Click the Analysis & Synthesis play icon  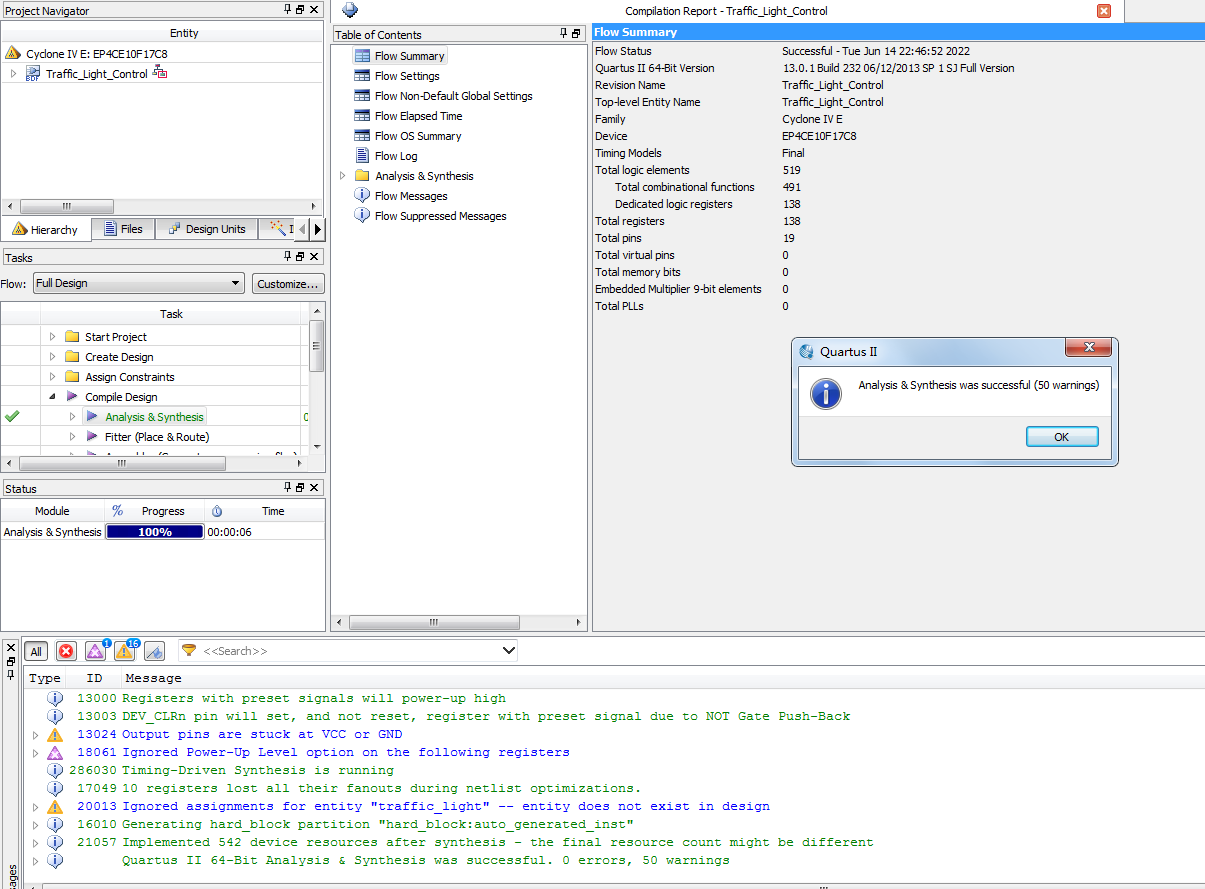coord(92,417)
